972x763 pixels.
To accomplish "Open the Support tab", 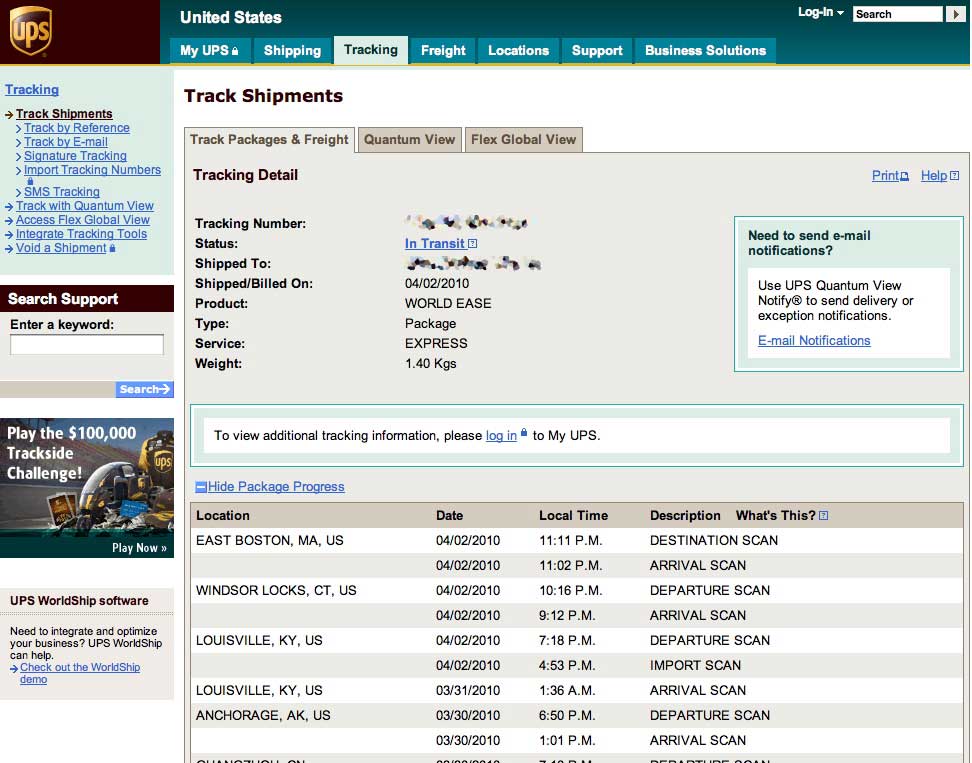I will click(x=597, y=50).
